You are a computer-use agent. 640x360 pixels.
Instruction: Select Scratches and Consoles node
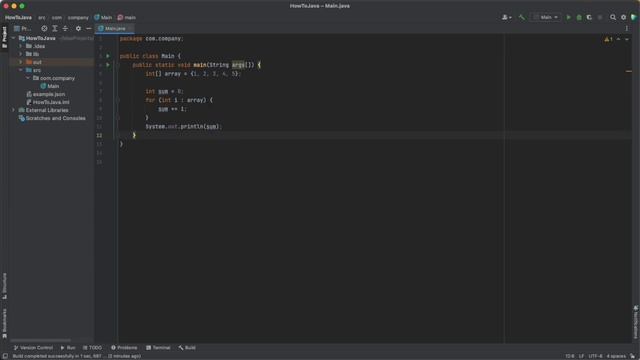[52, 118]
